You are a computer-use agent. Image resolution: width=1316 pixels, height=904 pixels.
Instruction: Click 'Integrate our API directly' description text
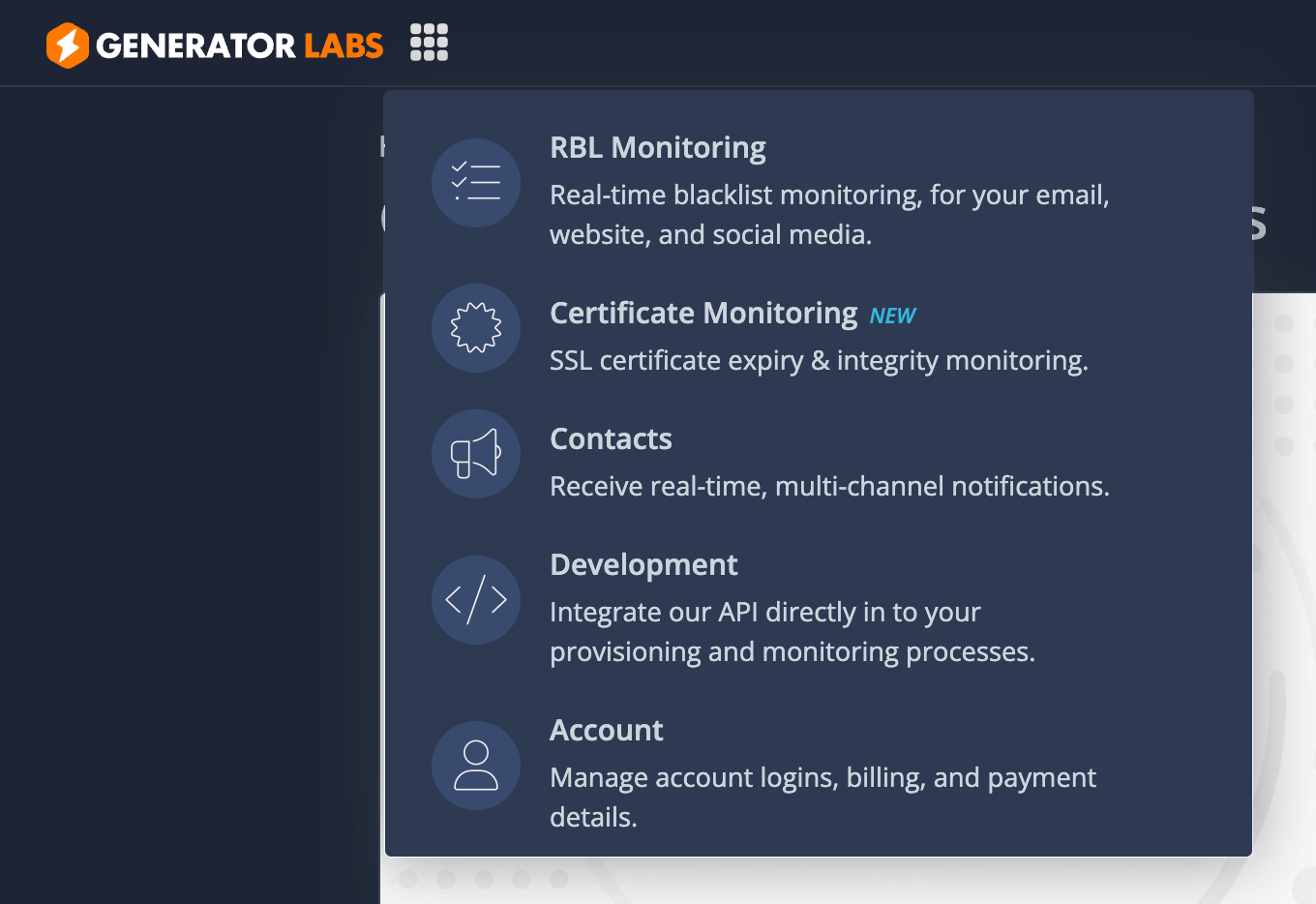[793, 632]
